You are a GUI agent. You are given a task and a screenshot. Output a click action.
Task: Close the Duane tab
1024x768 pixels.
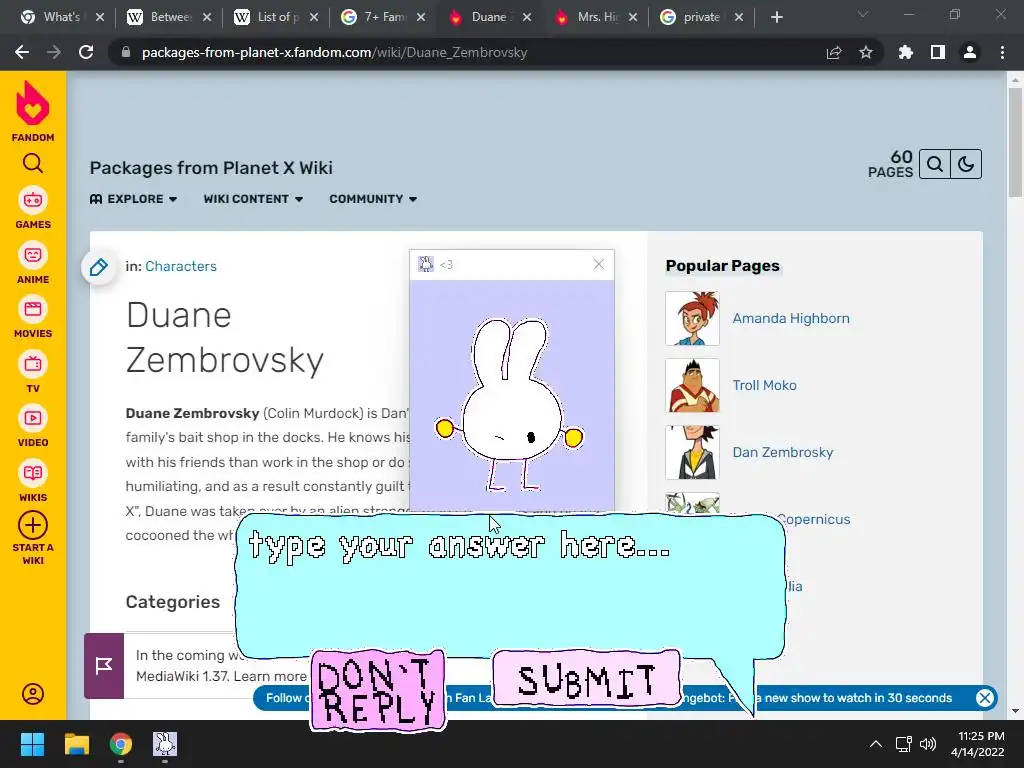(527, 17)
